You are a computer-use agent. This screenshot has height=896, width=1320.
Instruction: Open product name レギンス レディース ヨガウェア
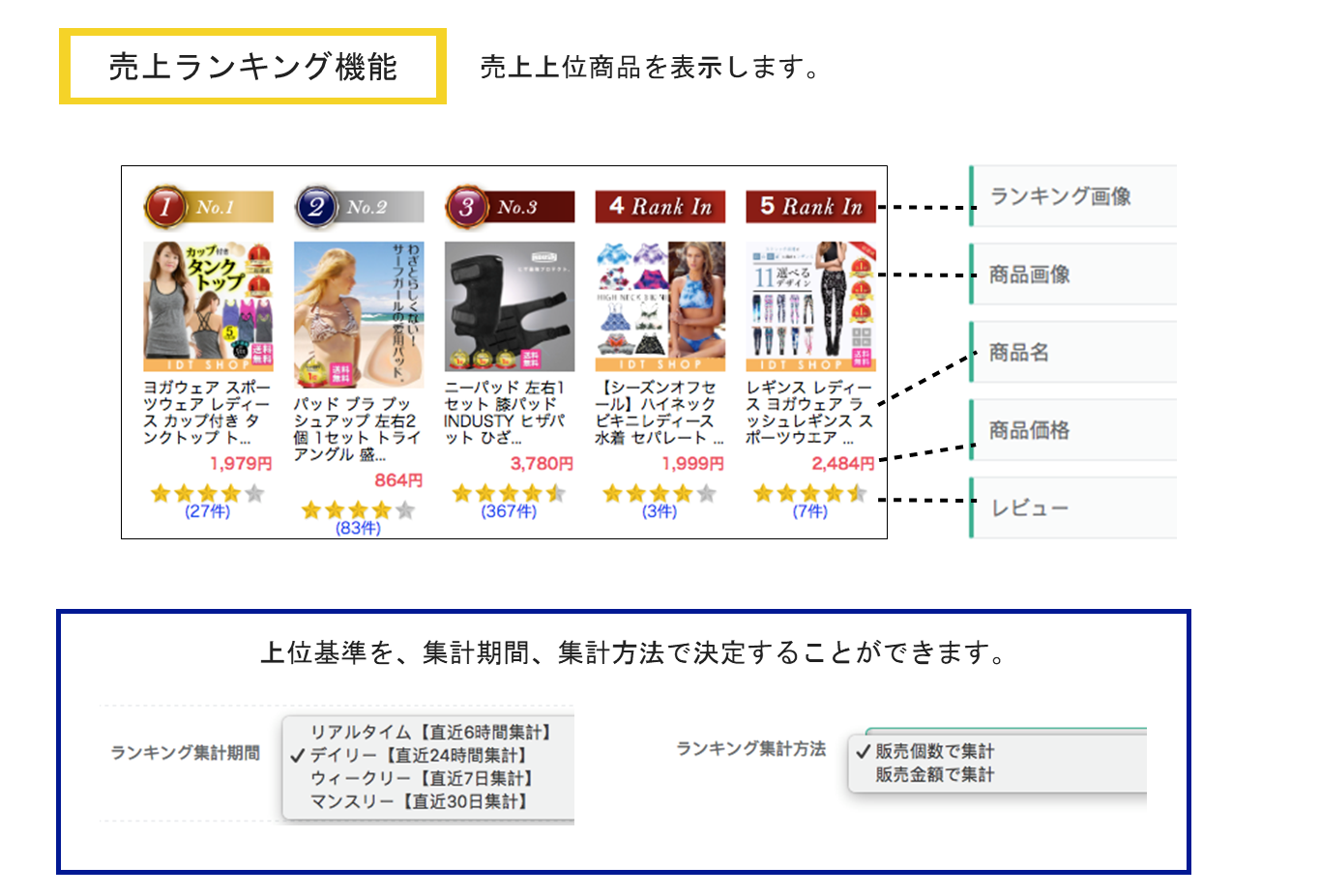pyautogui.click(x=809, y=413)
